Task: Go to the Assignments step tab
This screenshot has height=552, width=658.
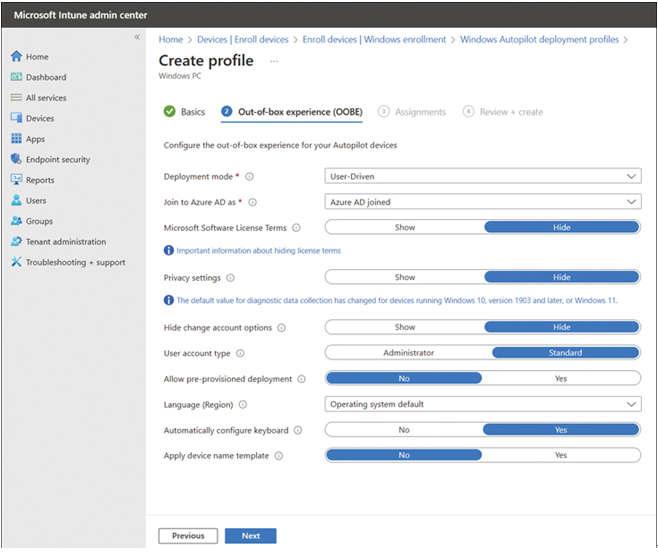Action: (x=412, y=112)
